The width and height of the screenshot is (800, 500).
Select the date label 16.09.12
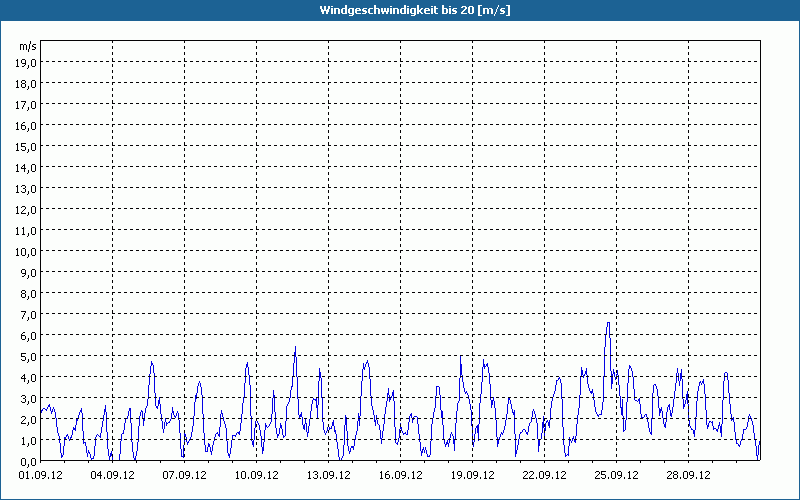pos(401,475)
